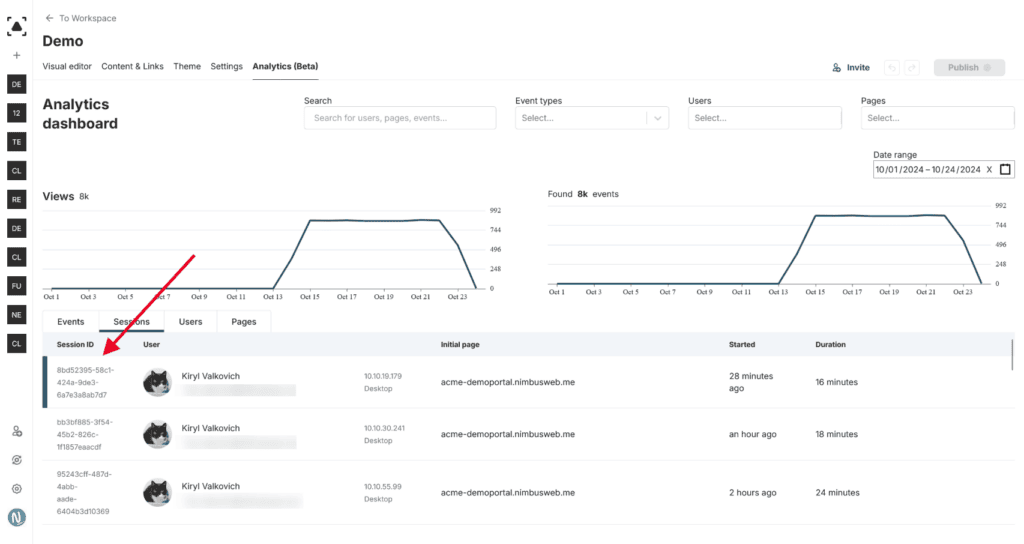This screenshot has height=544, width=1024.
Task: Click the Publish button
Action: point(969,67)
